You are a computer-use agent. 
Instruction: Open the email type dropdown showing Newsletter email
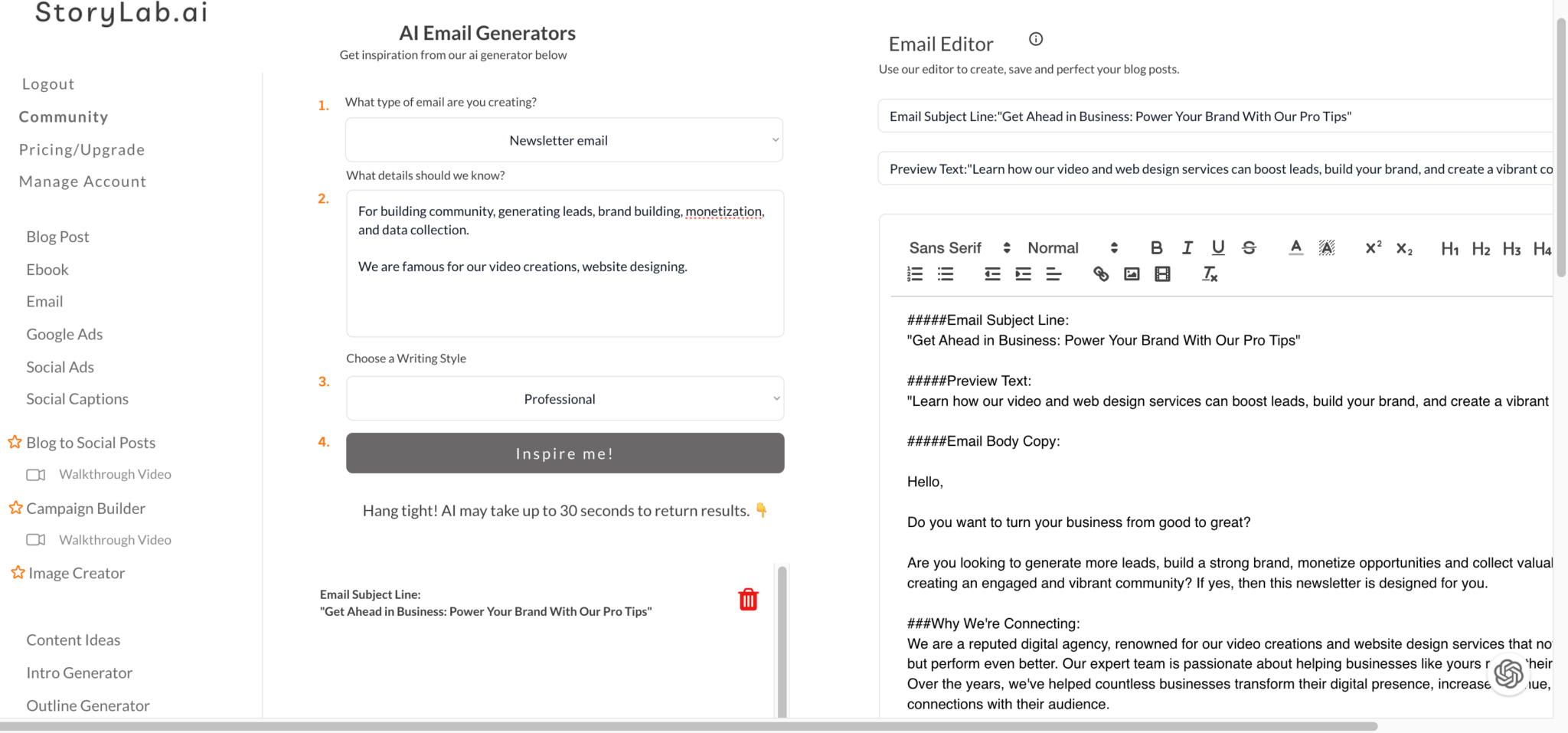(564, 140)
